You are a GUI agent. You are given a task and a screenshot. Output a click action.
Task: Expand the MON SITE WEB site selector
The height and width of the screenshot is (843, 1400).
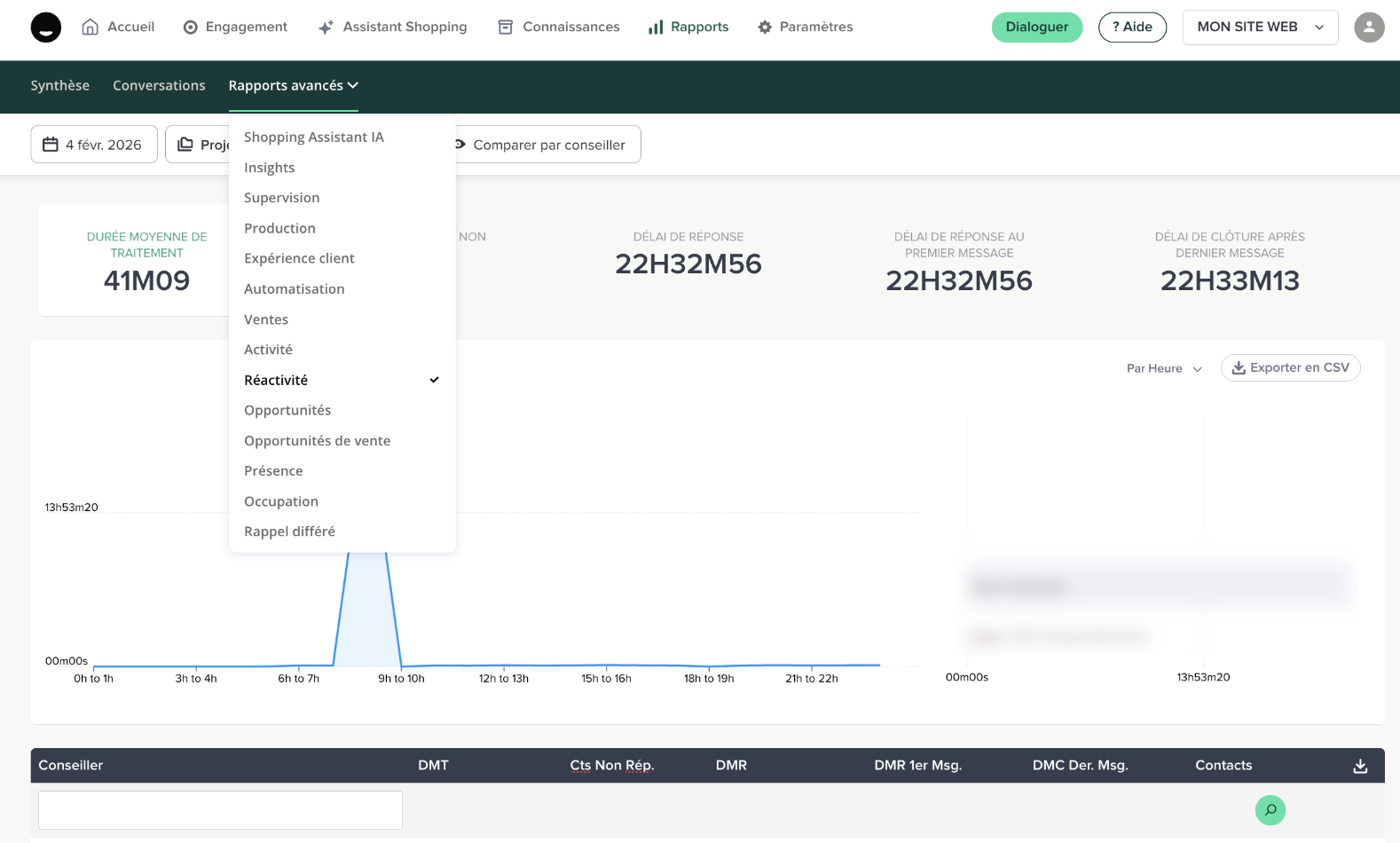(x=1259, y=28)
